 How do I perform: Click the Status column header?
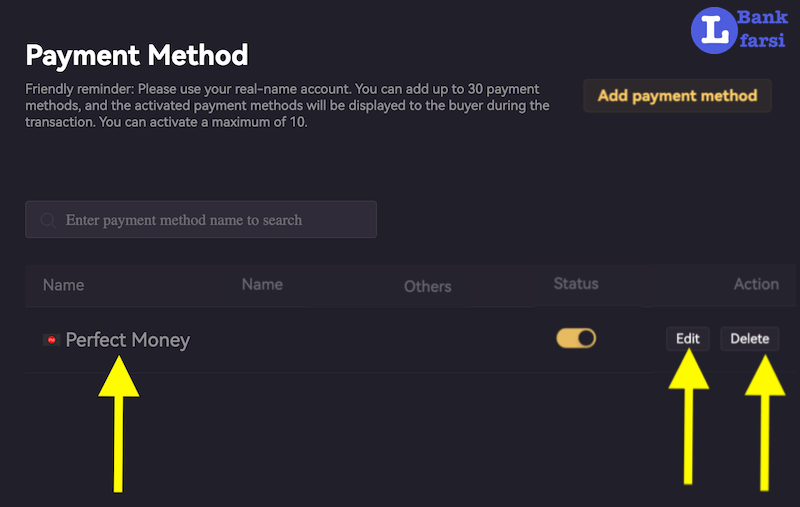point(576,284)
